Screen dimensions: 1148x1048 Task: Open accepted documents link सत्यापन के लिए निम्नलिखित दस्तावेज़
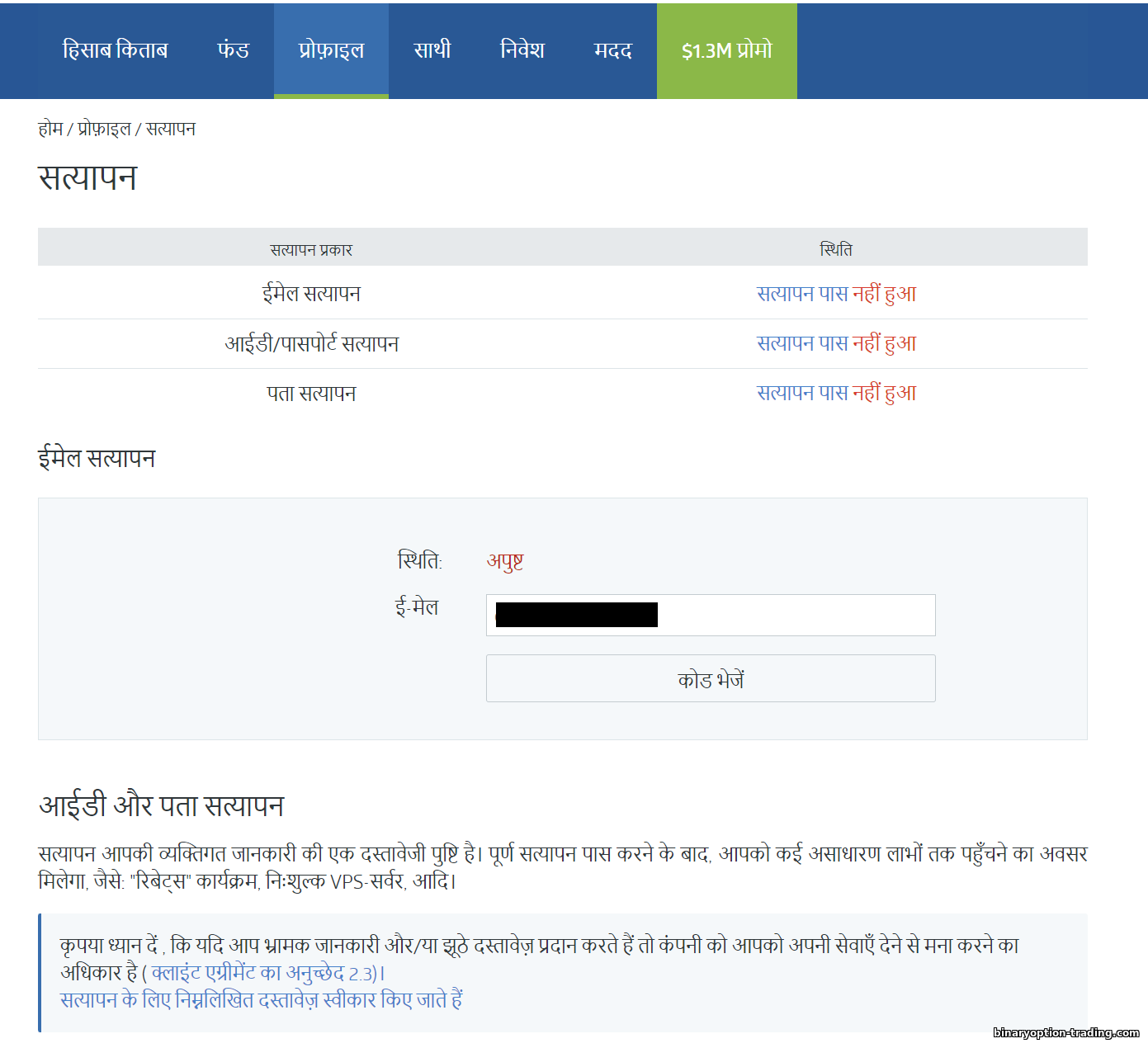pos(262,1000)
